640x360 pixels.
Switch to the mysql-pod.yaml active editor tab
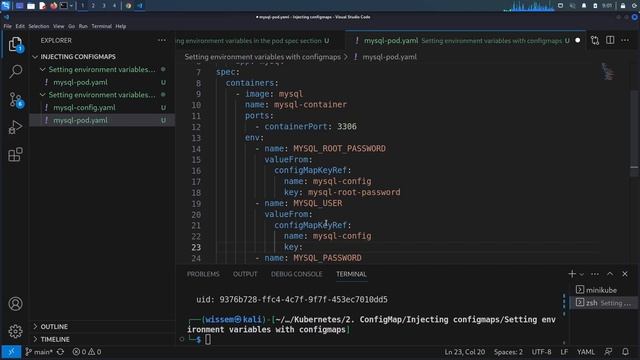click(465, 41)
